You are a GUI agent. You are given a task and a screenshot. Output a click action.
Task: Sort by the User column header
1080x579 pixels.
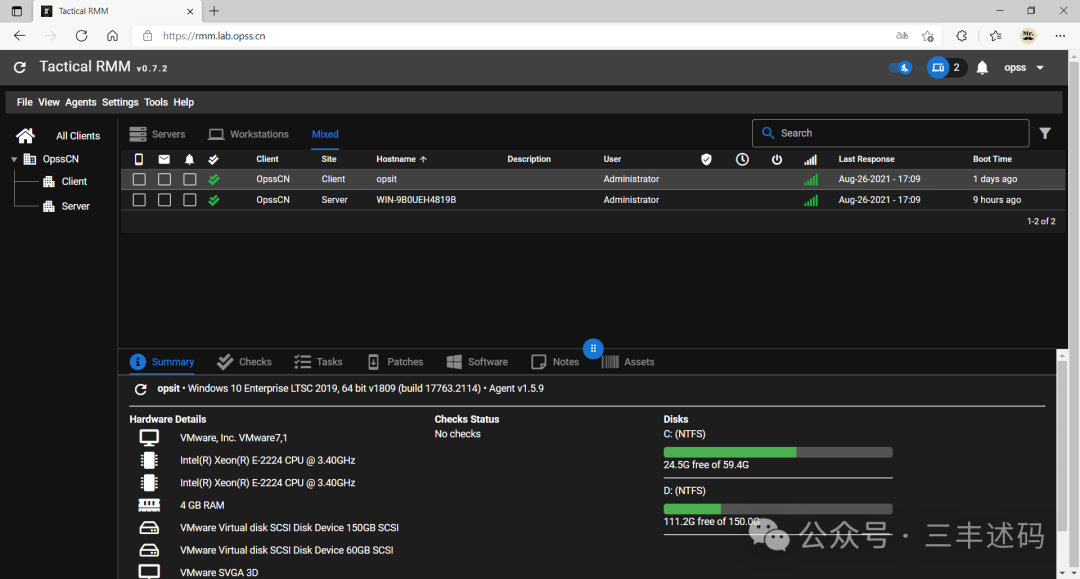point(612,159)
